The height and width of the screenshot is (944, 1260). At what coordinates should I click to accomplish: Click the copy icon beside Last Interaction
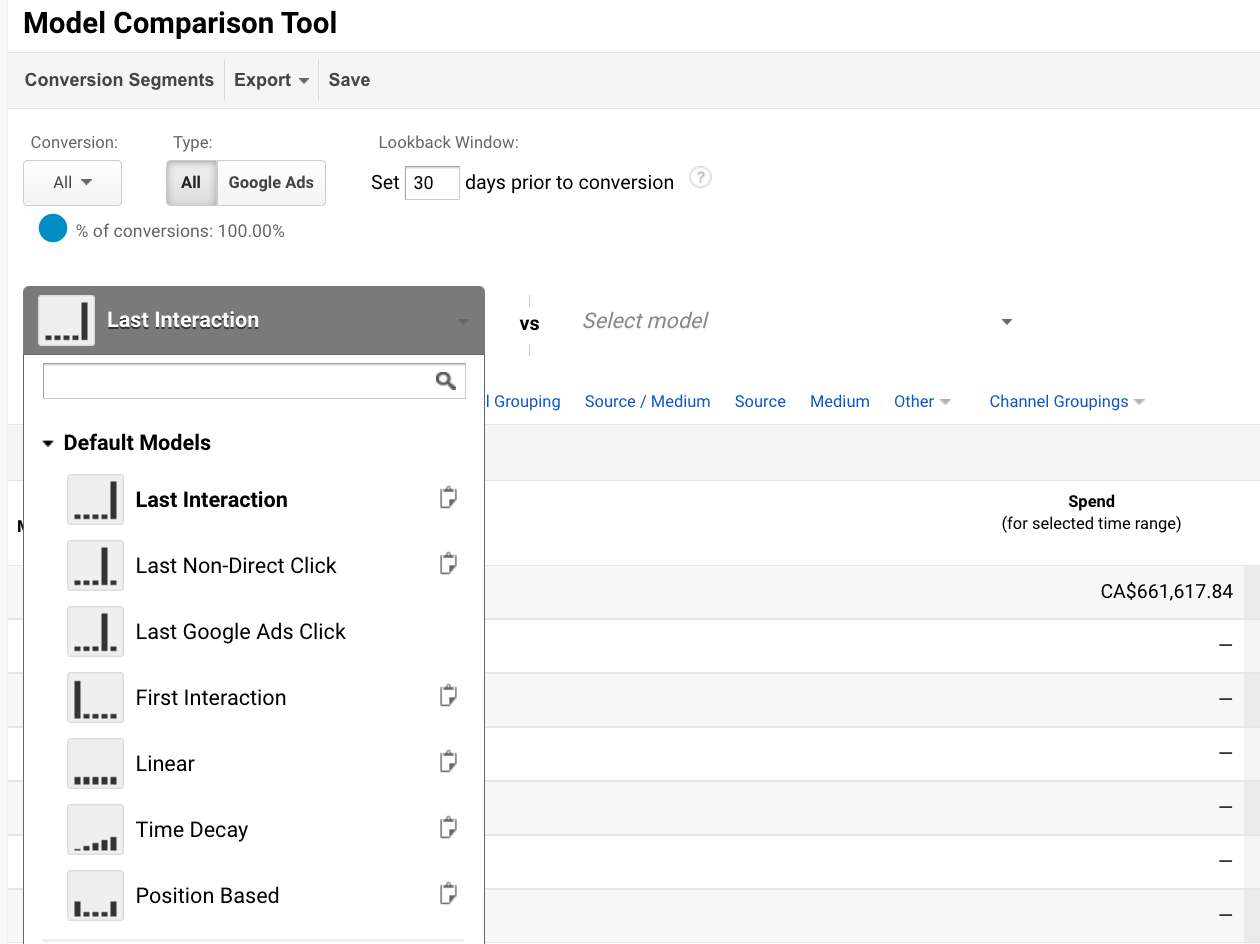(x=449, y=498)
